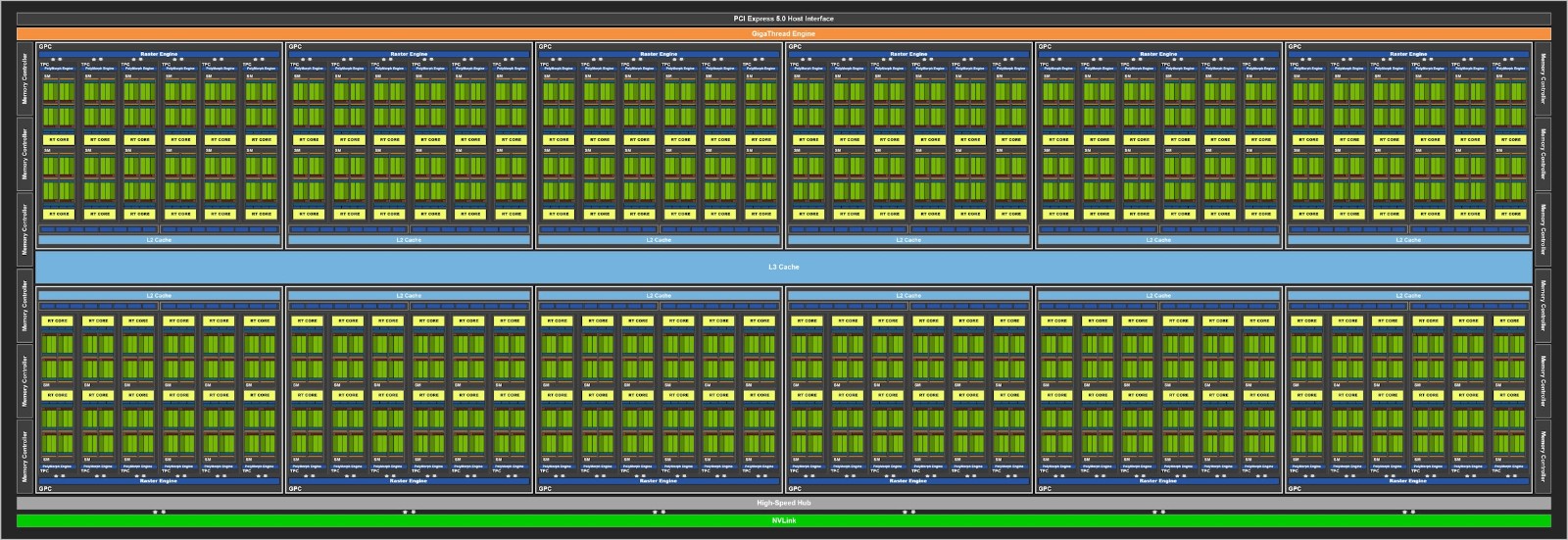Click L2 Cache of the top-left GPC
The height and width of the screenshot is (540, 1568).
[159, 240]
